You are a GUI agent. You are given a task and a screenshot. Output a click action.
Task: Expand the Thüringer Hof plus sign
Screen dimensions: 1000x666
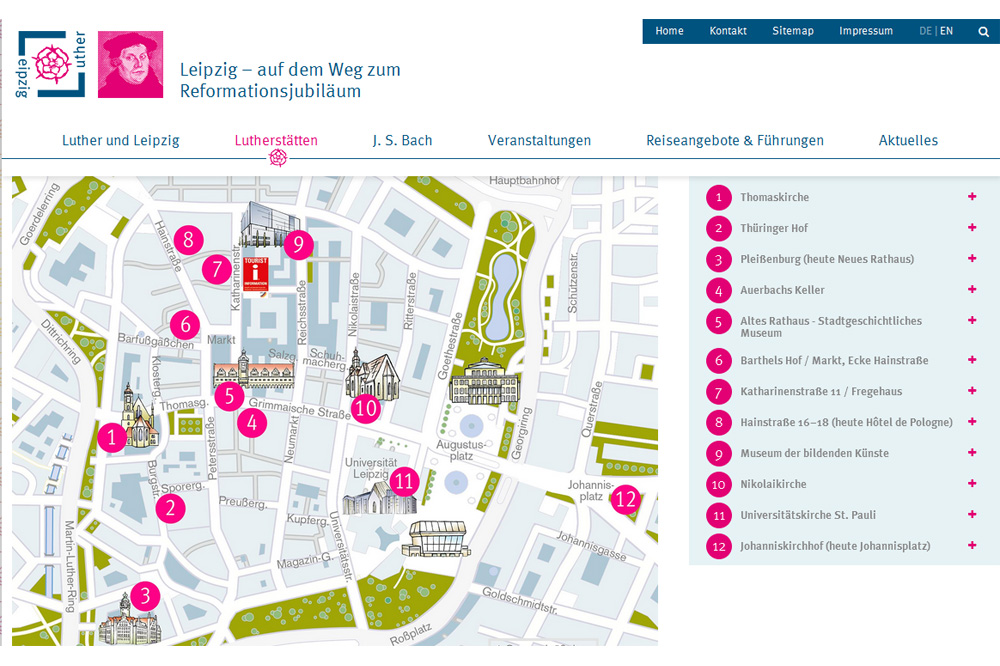pos(971,228)
